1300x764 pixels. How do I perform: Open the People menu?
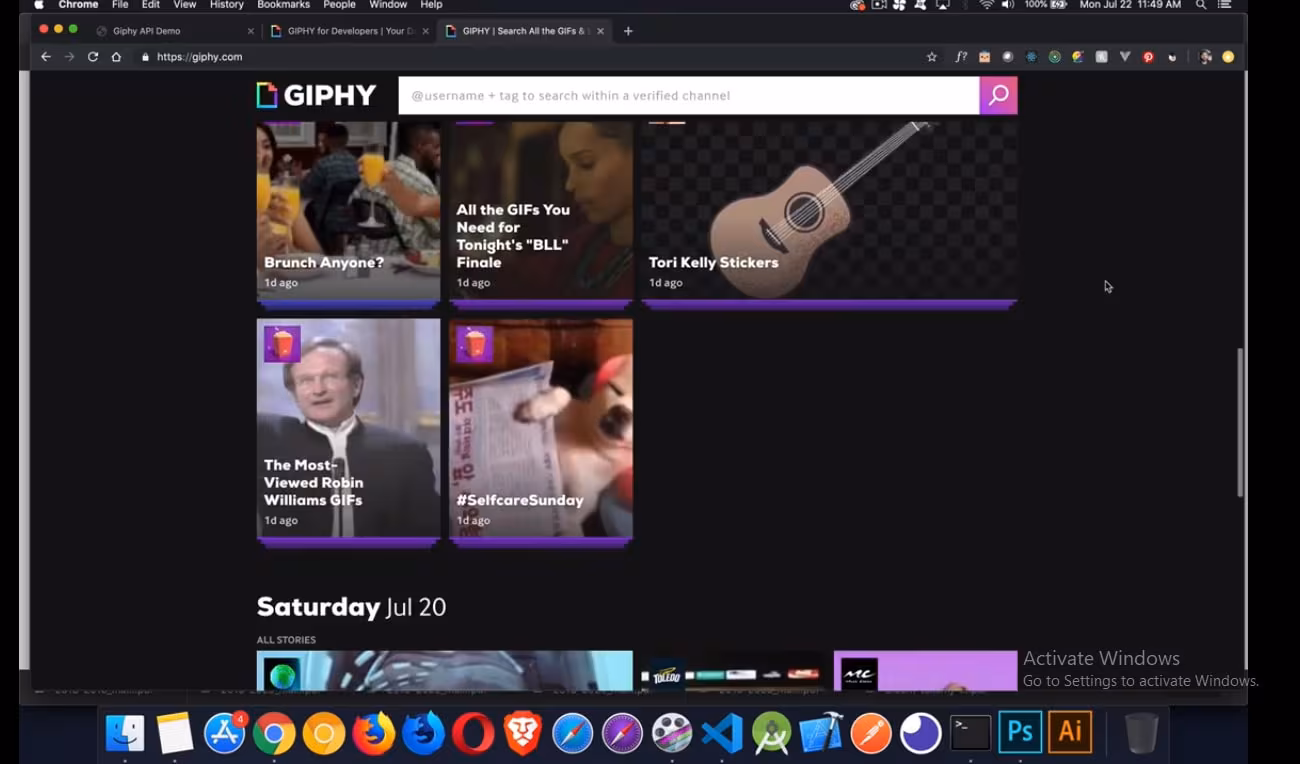339,5
